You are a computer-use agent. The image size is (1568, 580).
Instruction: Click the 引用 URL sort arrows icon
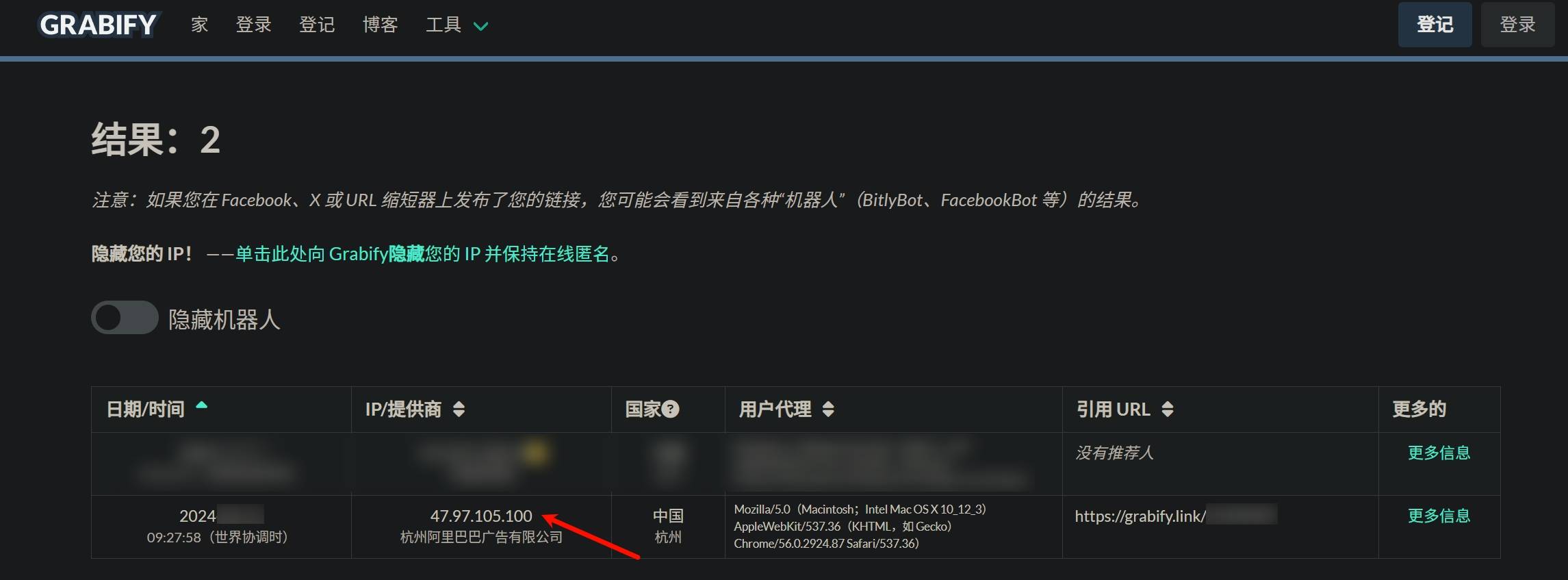pos(1168,409)
